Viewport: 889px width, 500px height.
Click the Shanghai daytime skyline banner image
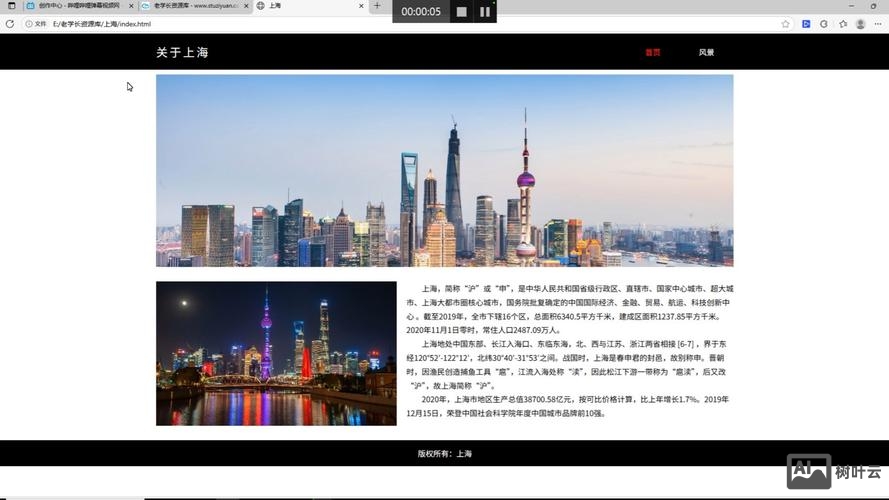tap(444, 171)
